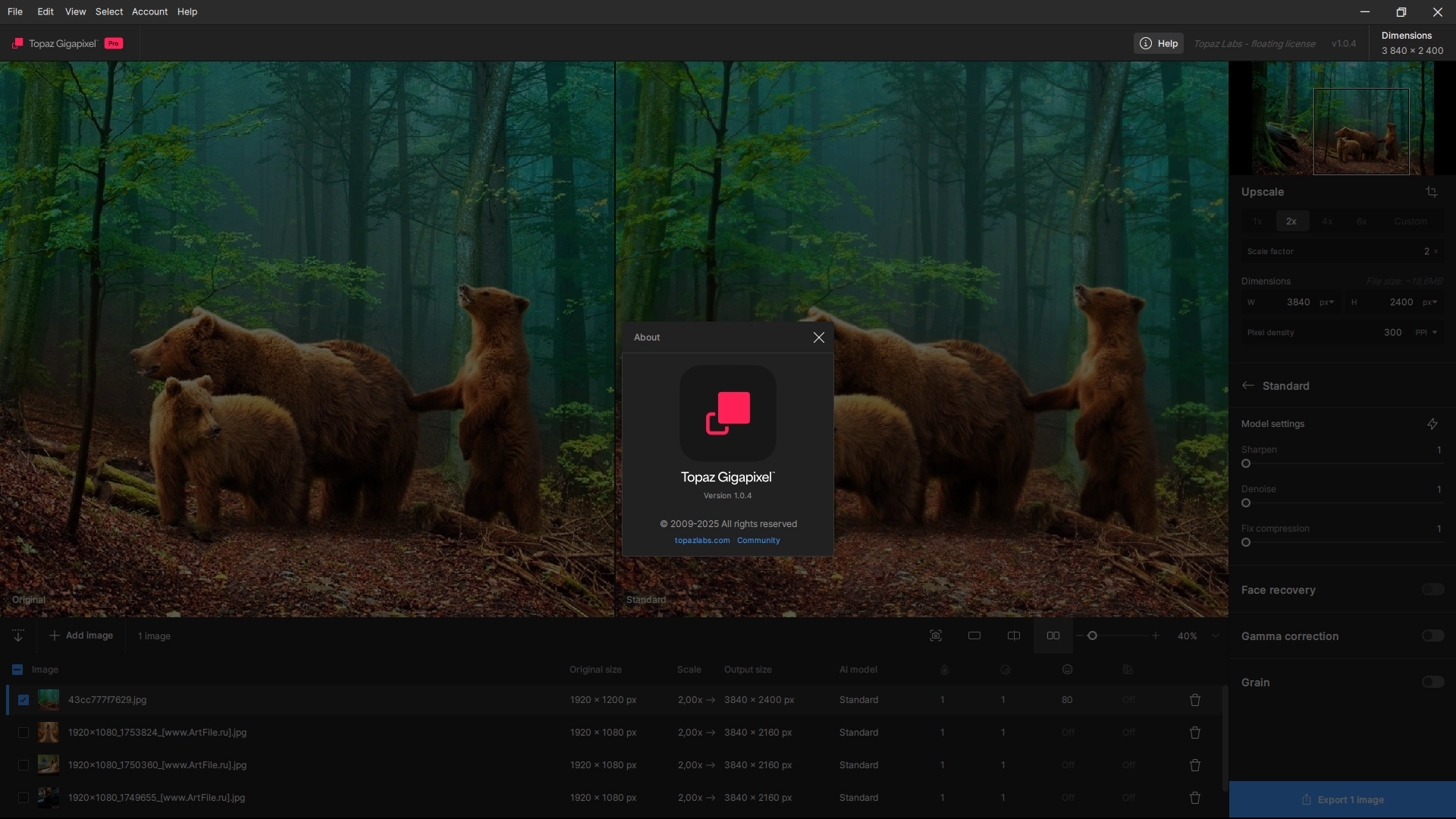Open the Select menu

pos(109,12)
